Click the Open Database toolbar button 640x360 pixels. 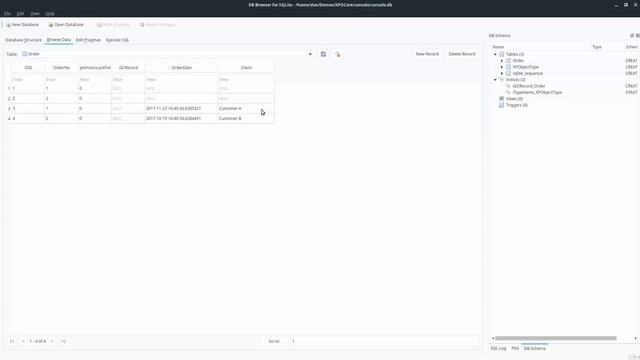tap(66, 24)
